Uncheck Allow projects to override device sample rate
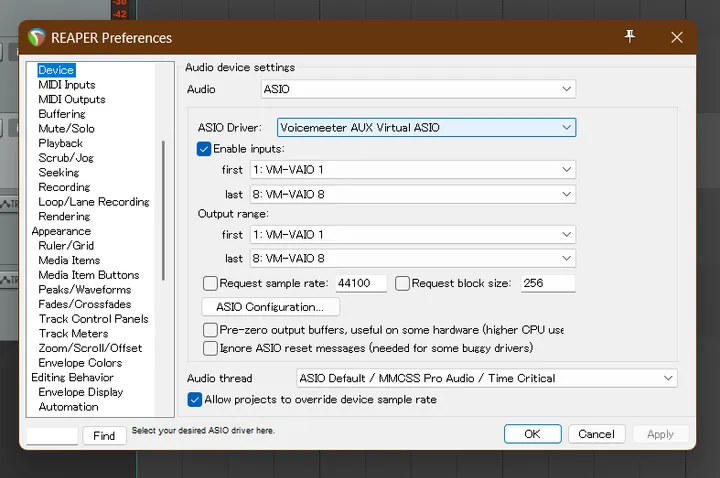720x478 pixels. point(195,399)
